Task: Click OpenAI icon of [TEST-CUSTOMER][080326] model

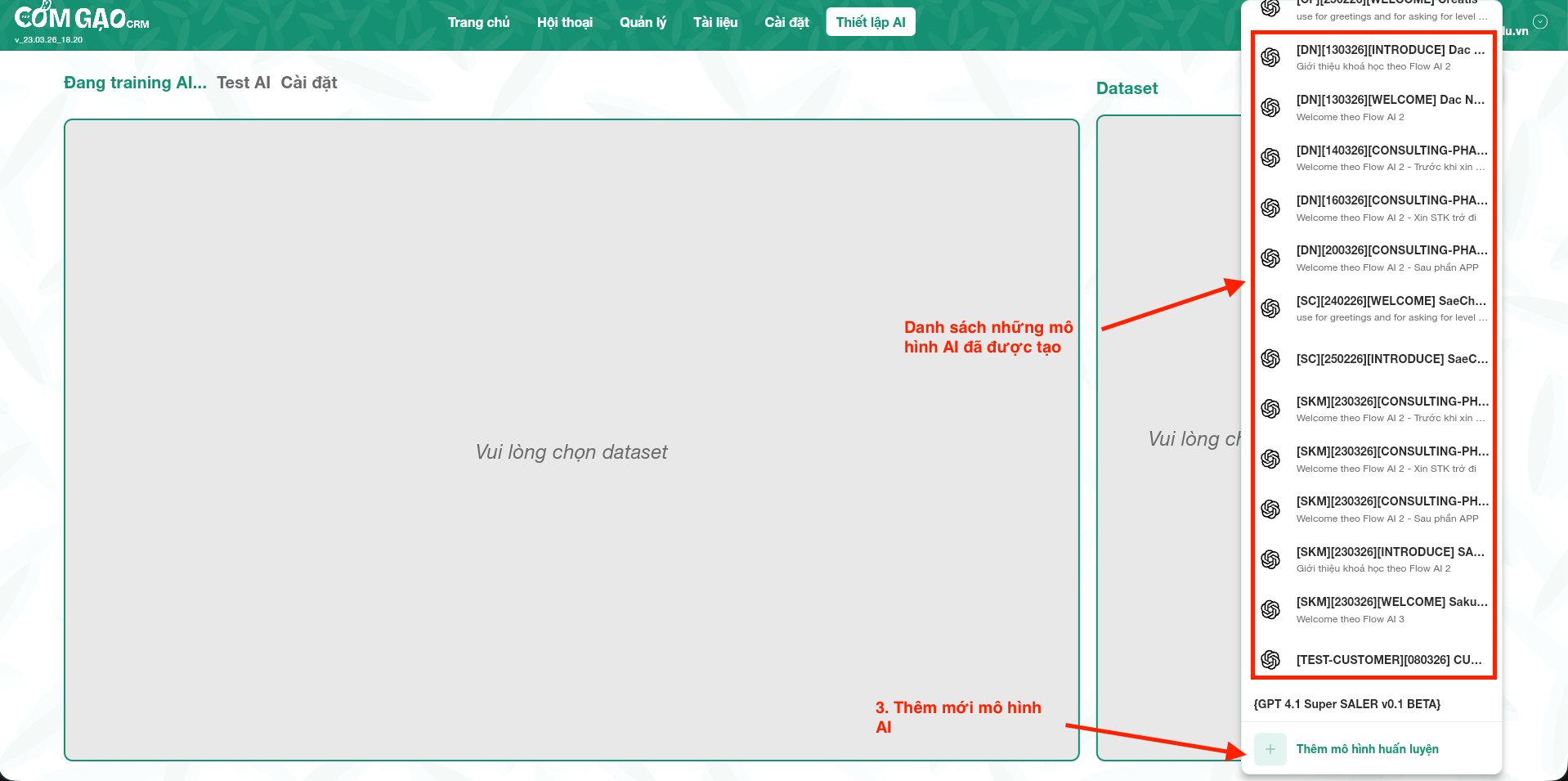Action: click(1270, 660)
